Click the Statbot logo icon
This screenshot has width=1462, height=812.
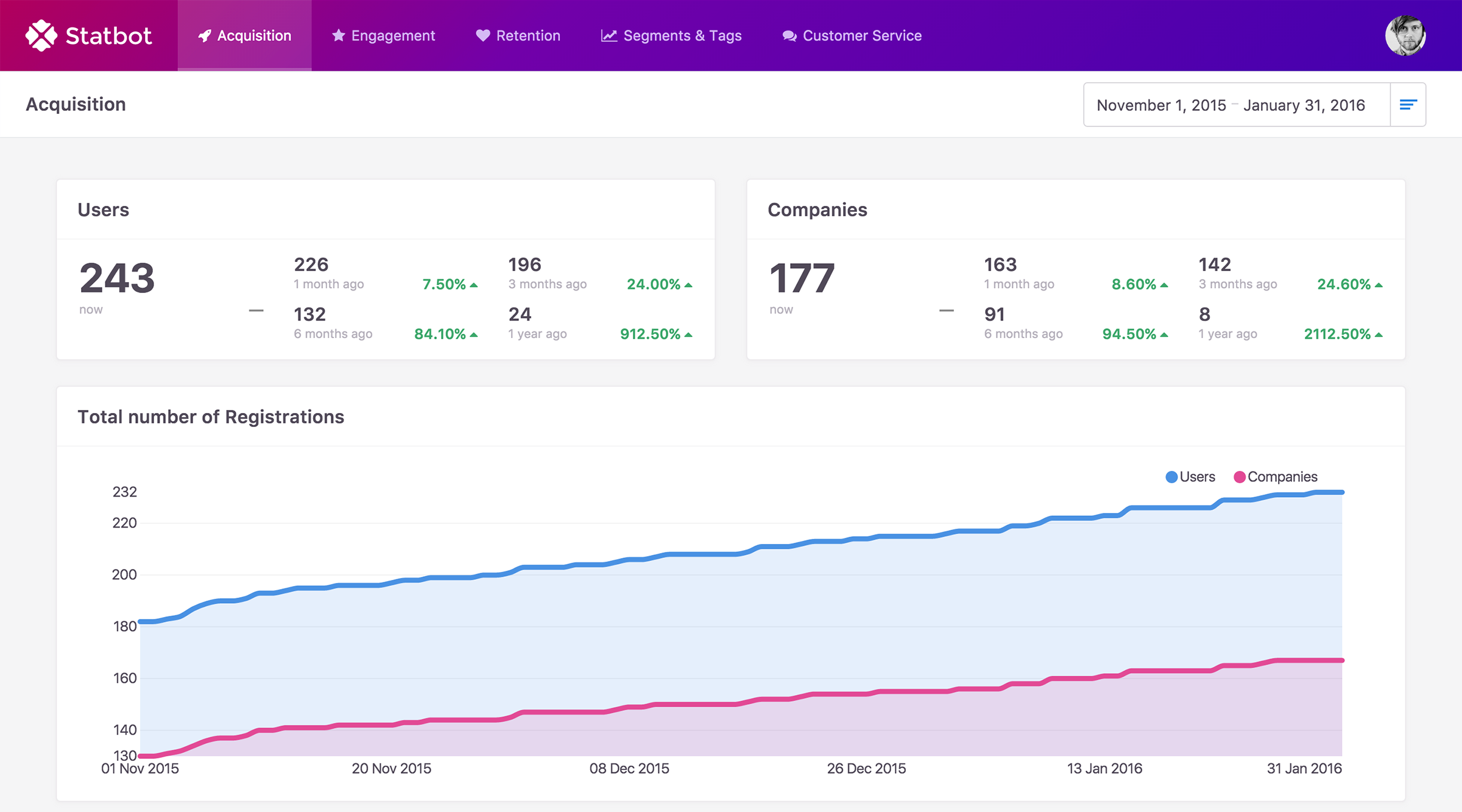pos(39,35)
